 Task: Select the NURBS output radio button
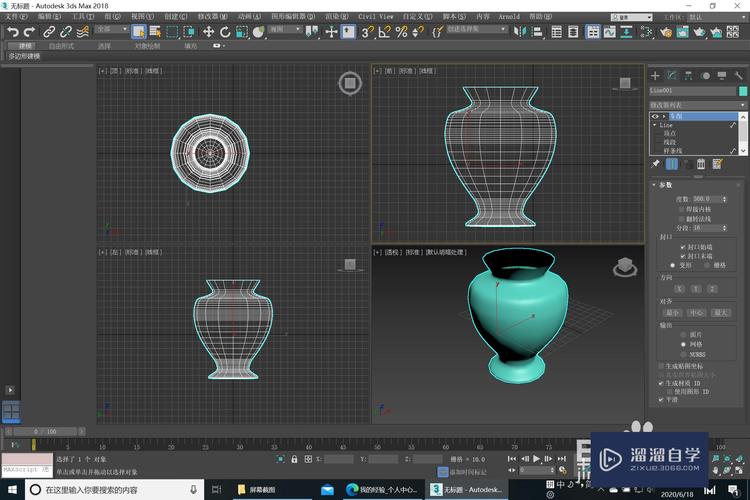click(685, 354)
